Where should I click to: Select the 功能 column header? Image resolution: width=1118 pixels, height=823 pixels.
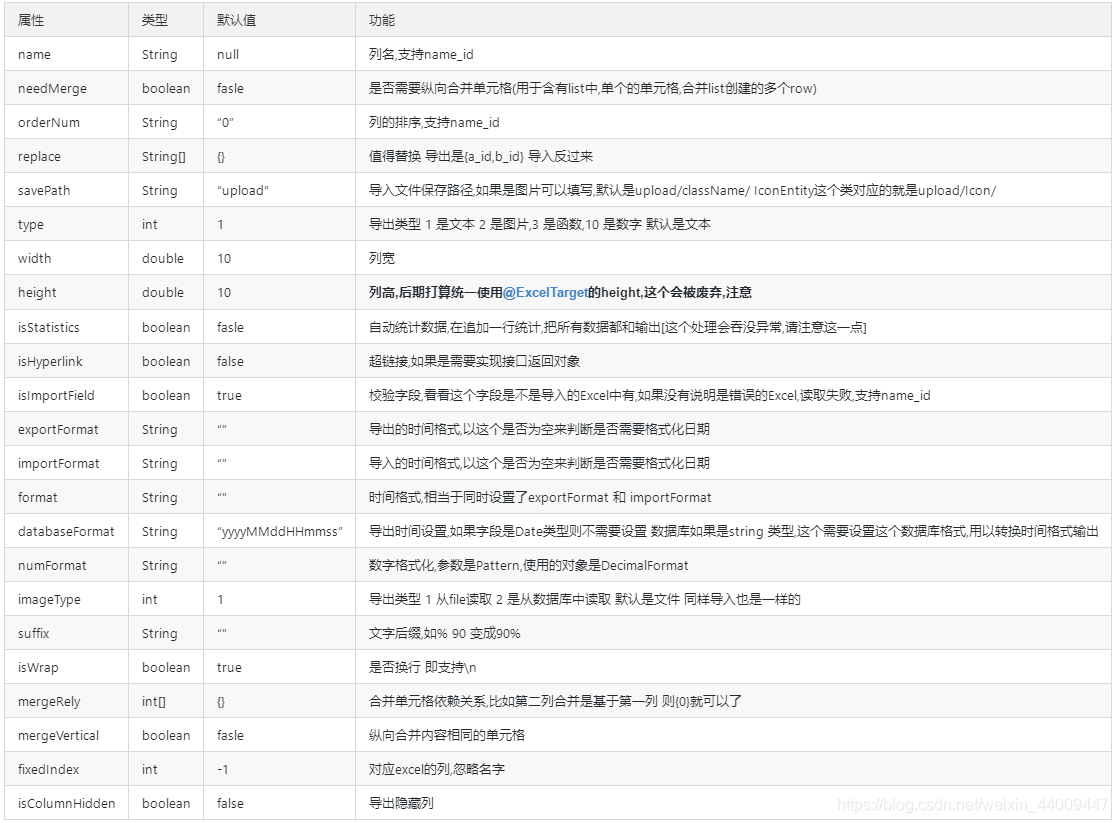(x=377, y=19)
